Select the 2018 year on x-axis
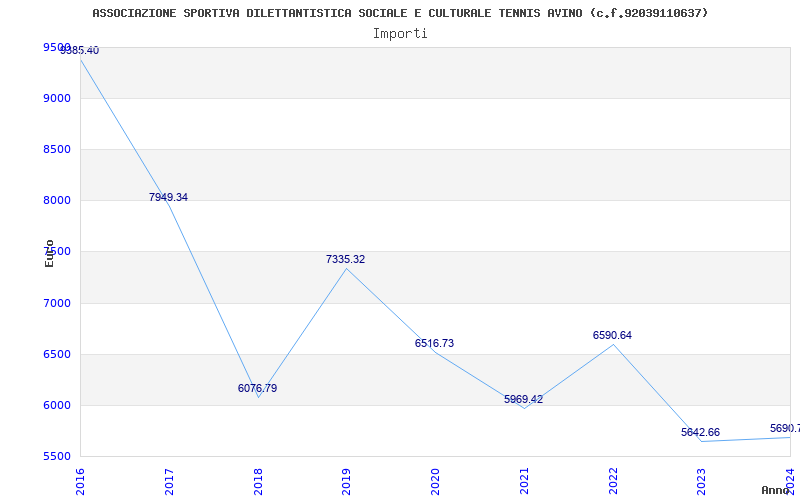The width and height of the screenshot is (800, 500). pos(258,479)
